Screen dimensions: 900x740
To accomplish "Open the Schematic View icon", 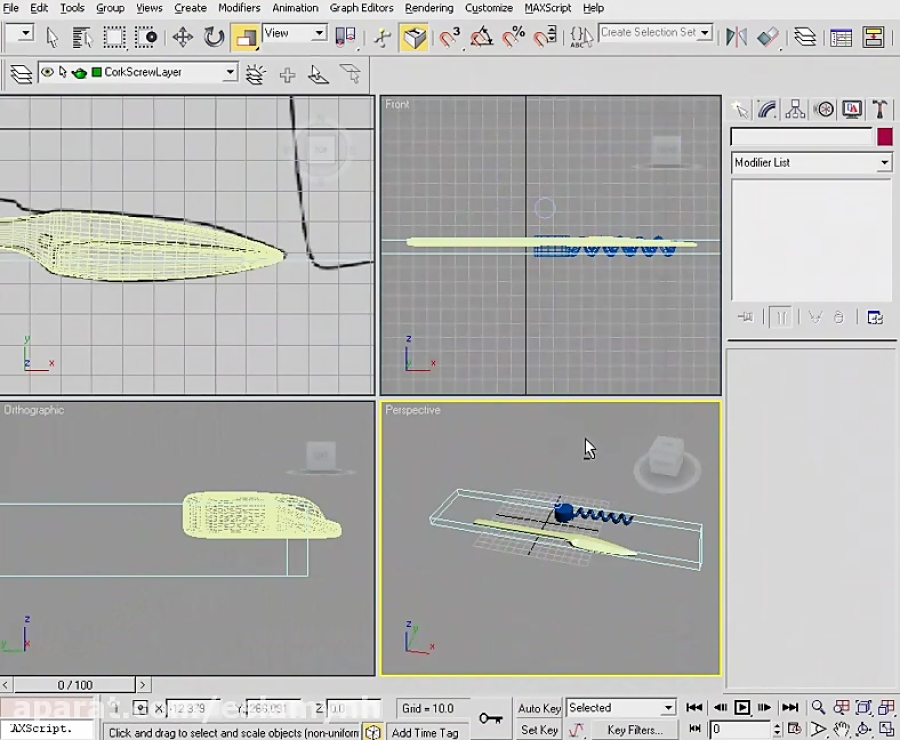I will coord(873,38).
